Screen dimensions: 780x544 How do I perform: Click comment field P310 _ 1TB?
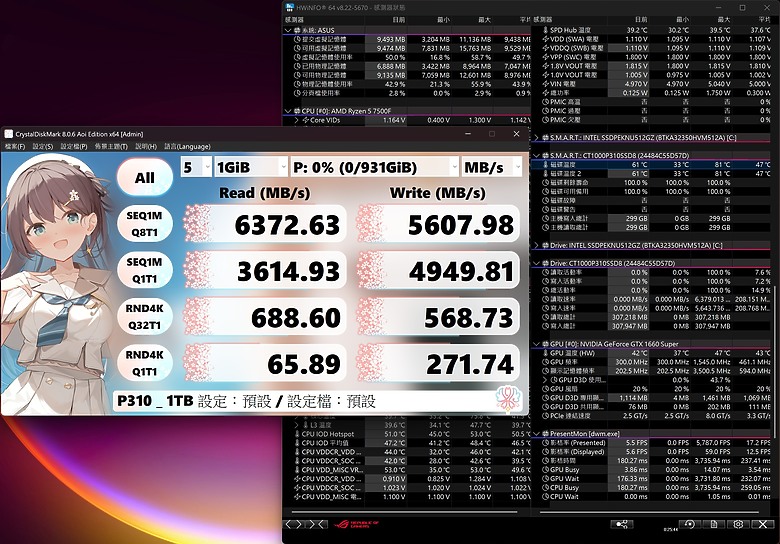pos(304,401)
